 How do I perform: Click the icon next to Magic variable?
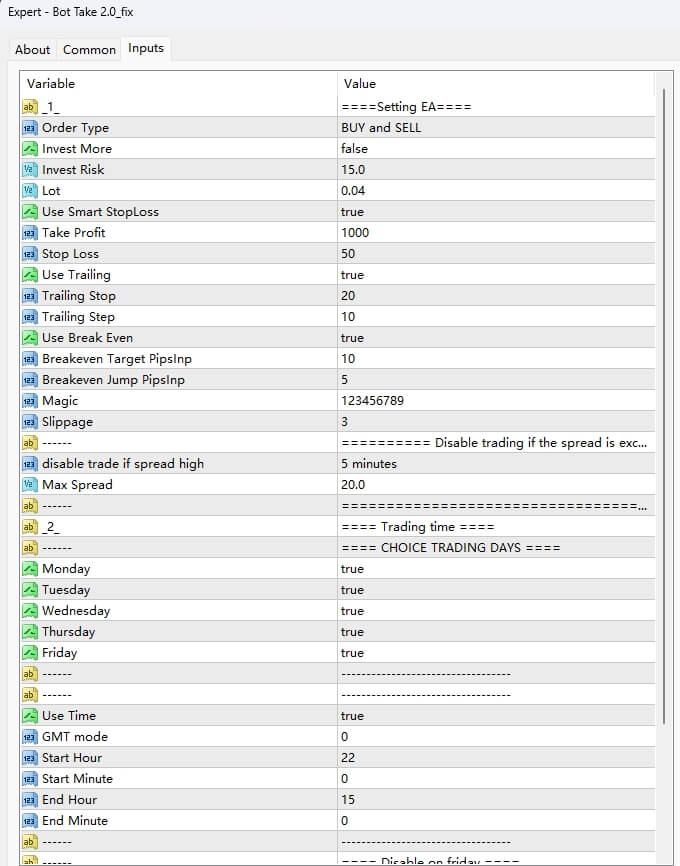tap(29, 401)
